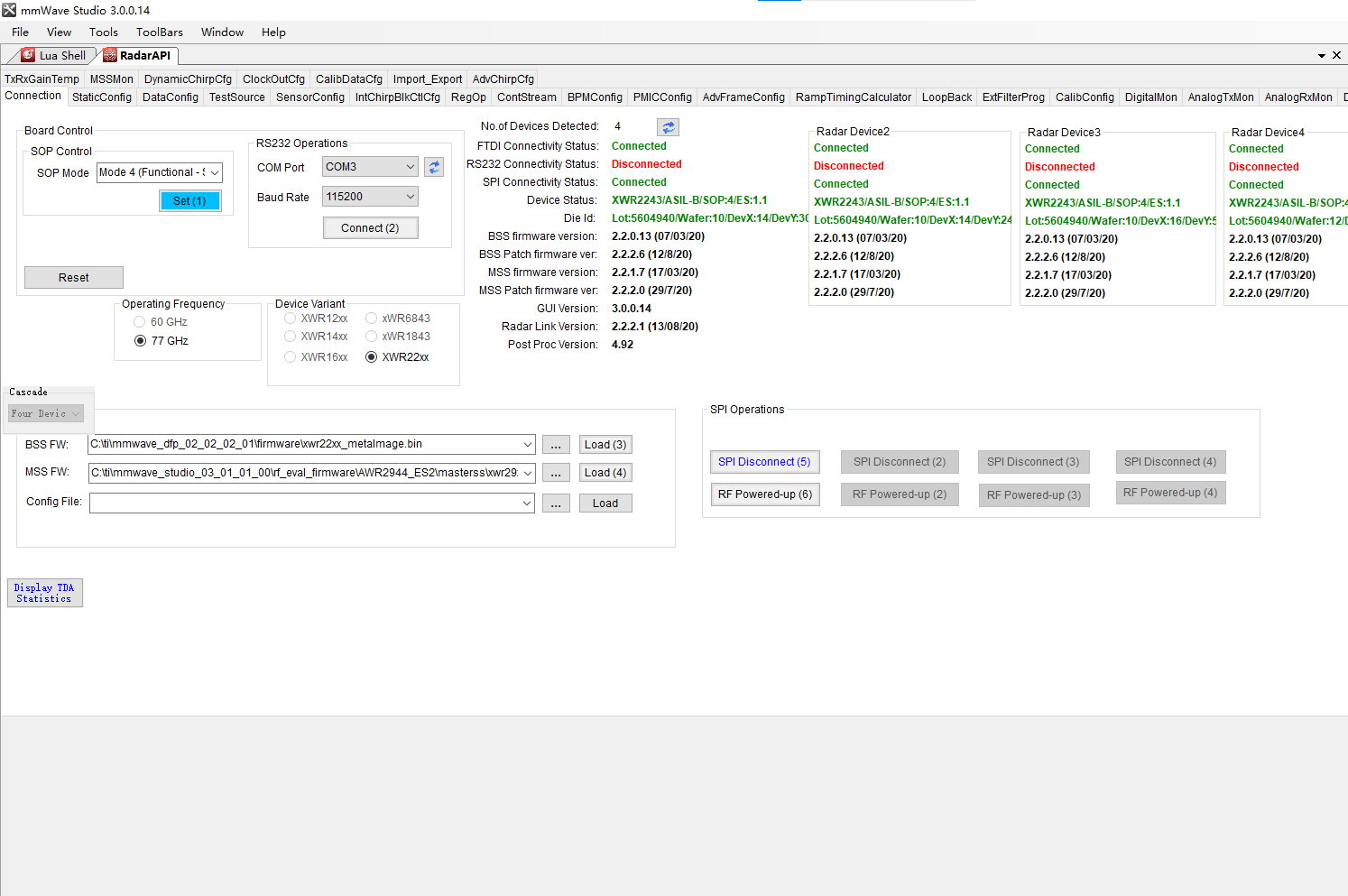
Task: Expand the Config File dropdown
Action: 528,503
